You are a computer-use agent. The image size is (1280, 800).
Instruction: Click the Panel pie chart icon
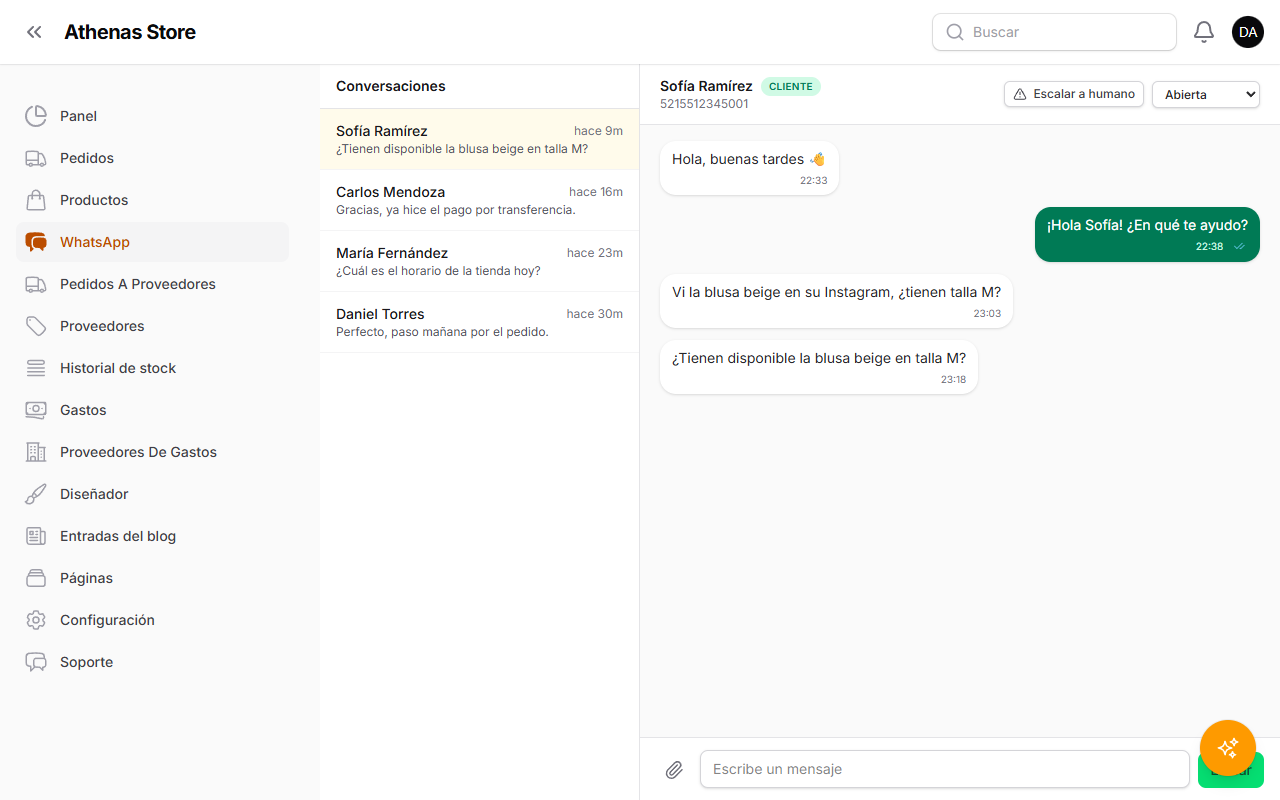[36, 116]
